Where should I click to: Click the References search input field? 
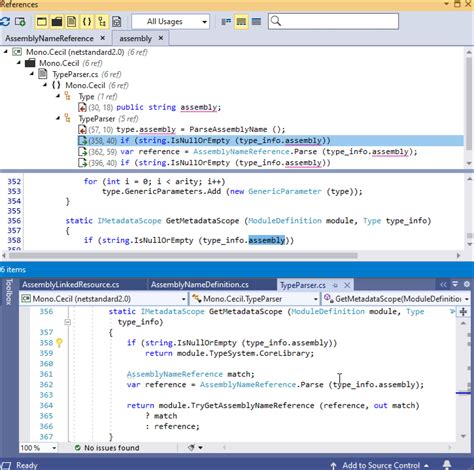point(333,22)
